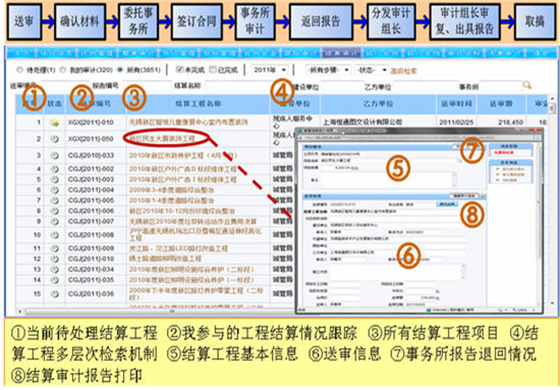Viewport: 560px width, 390px height.
Task: Open the project link in row CGJ[2011]-004
Action: pos(171,190)
